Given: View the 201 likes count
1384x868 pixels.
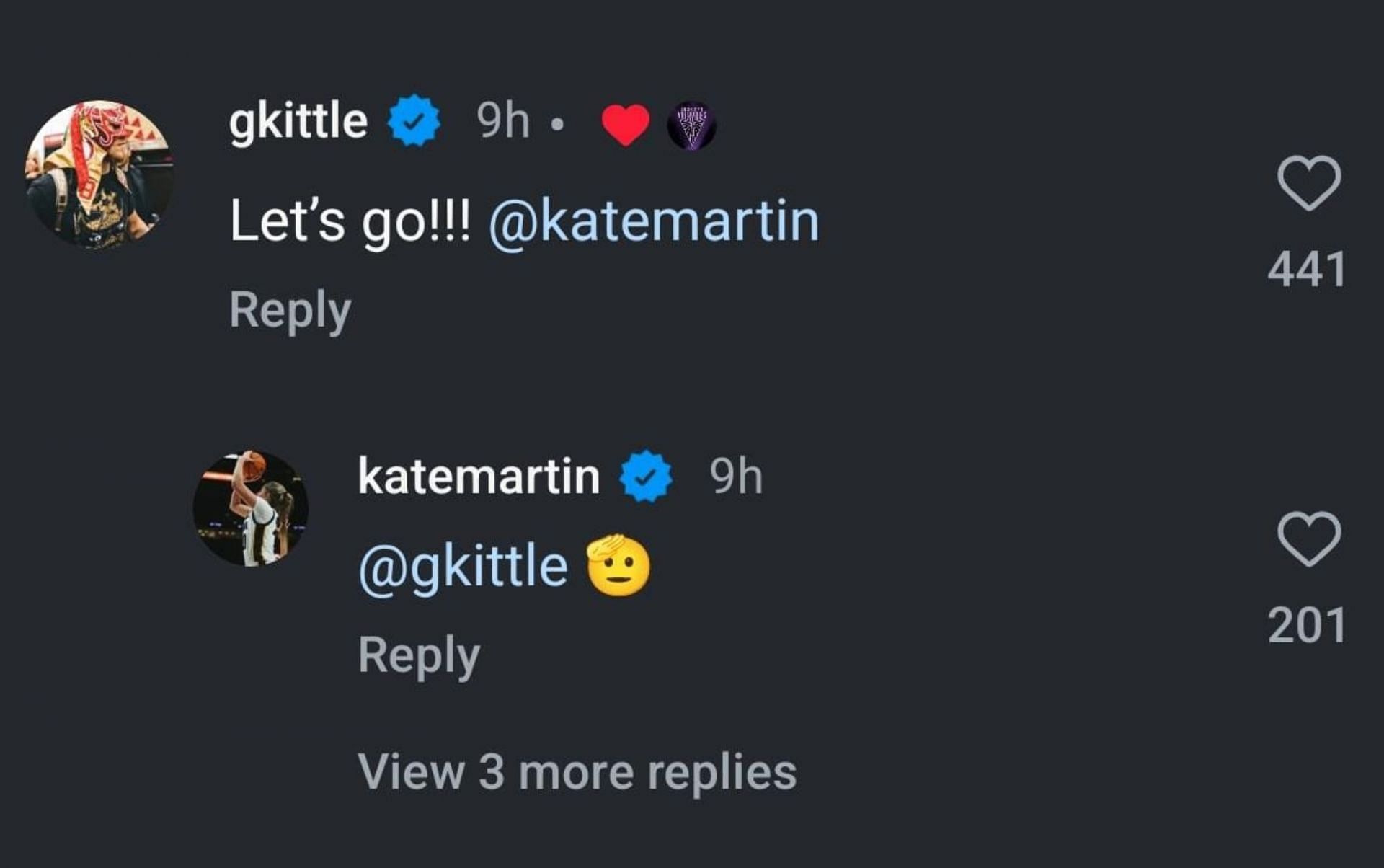Looking at the screenshot, I should pos(1306,625).
